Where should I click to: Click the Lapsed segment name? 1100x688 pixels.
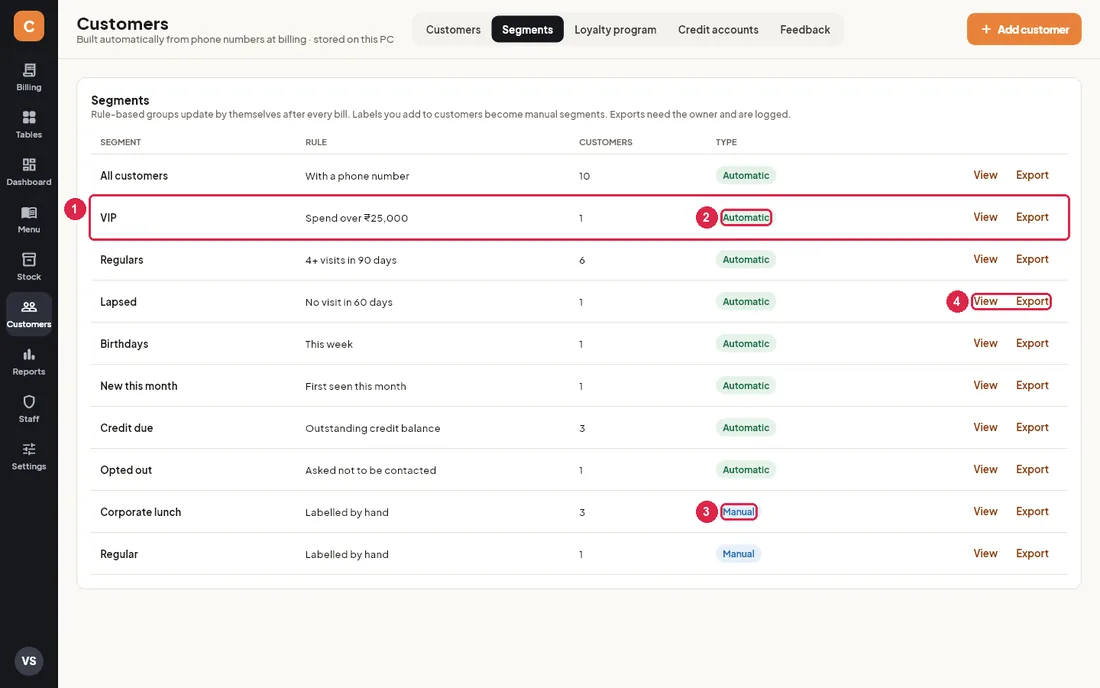coord(118,302)
